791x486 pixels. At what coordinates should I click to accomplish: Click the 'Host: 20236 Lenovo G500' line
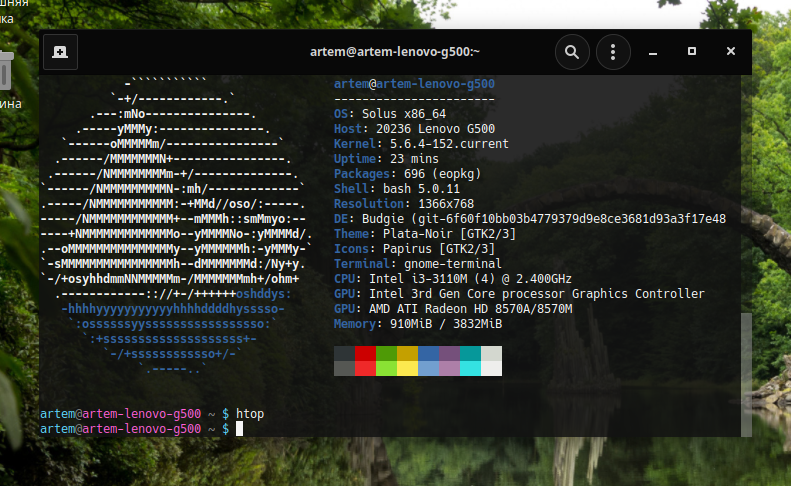[414, 129]
